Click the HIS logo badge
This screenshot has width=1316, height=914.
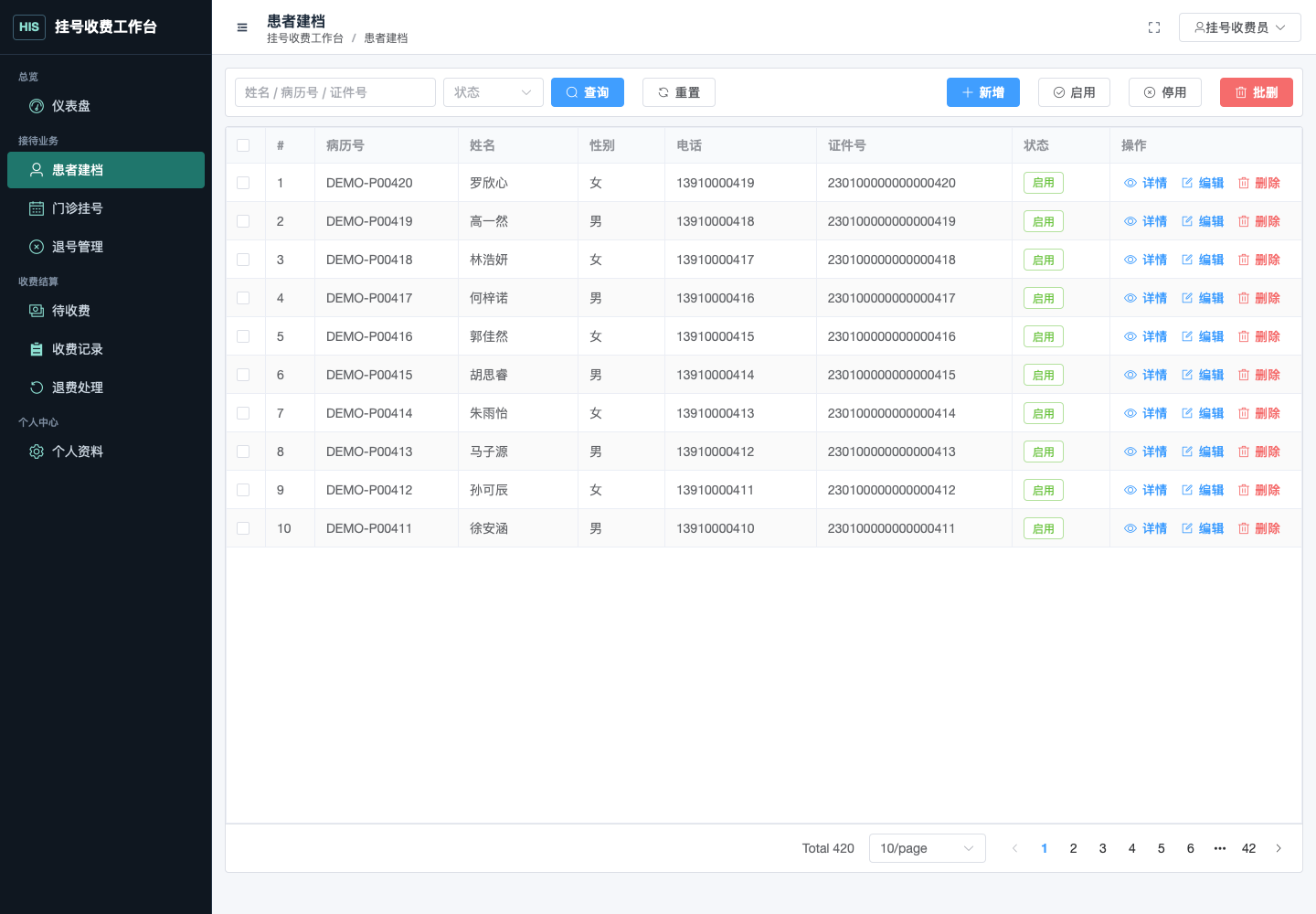tap(29, 27)
